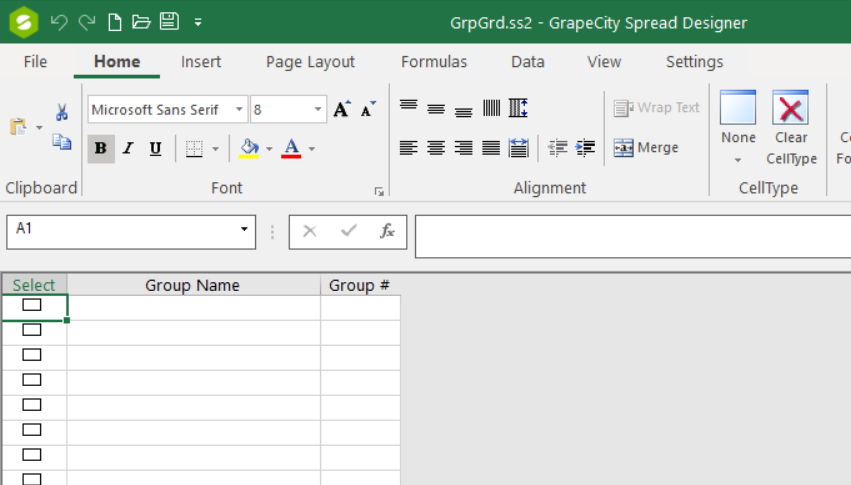Open the font color dropdown arrow

coord(312,149)
